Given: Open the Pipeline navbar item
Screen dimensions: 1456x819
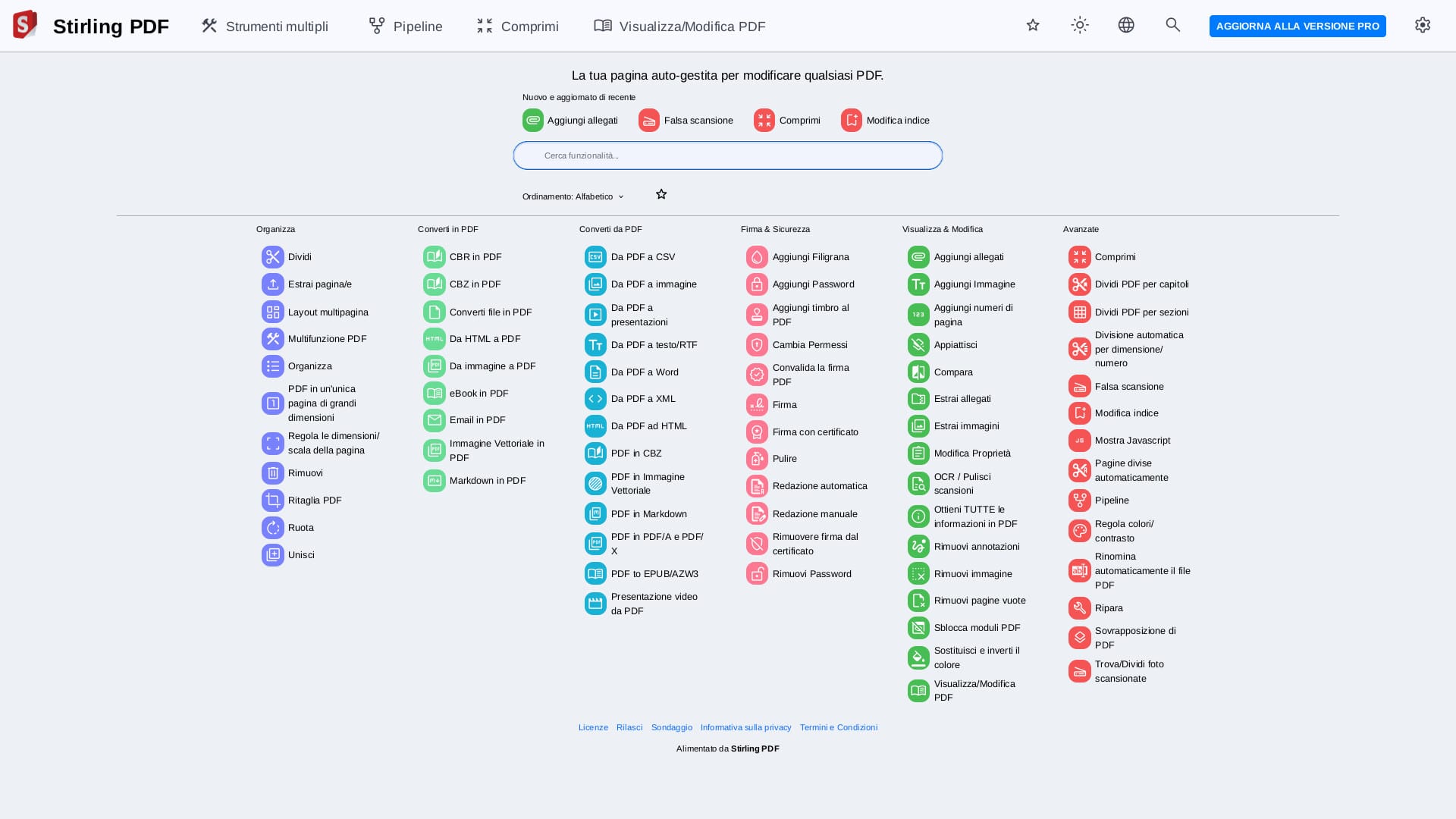Looking at the screenshot, I should pos(406,27).
